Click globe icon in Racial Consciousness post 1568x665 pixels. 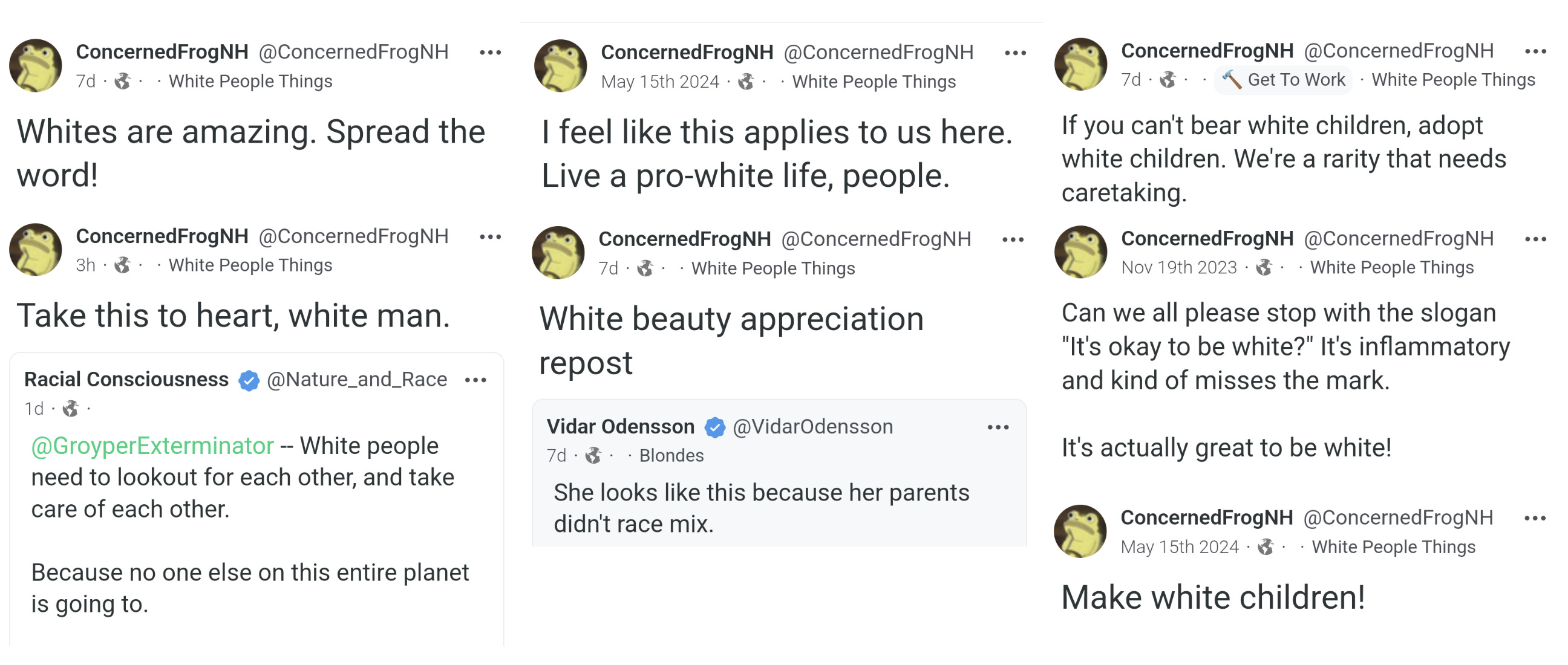pyautogui.click(x=71, y=409)
